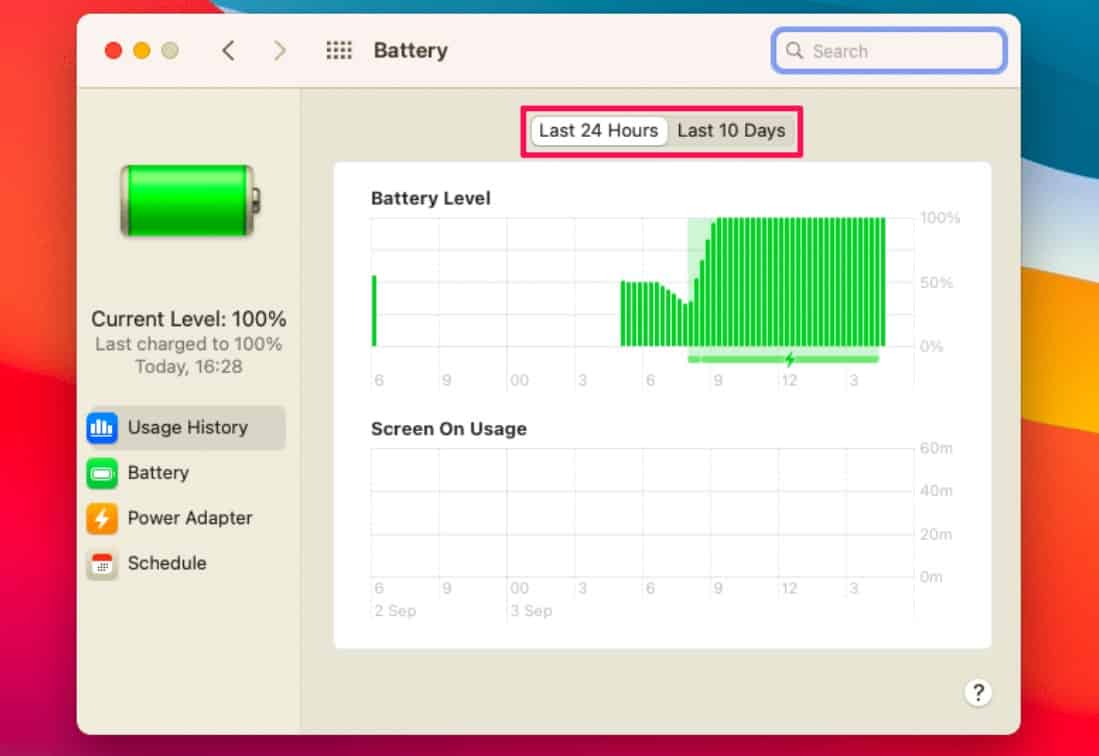Image resolution: width=1099 pixels, height=756 pixels.
Task: Switch to Last 10 Days view
Action: pos(731,131)
